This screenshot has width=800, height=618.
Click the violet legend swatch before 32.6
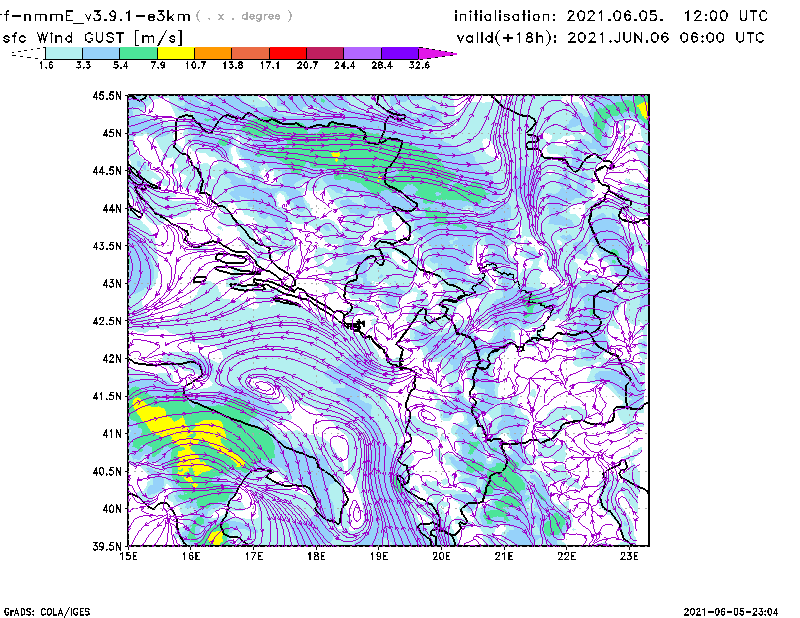coord(400,53)
